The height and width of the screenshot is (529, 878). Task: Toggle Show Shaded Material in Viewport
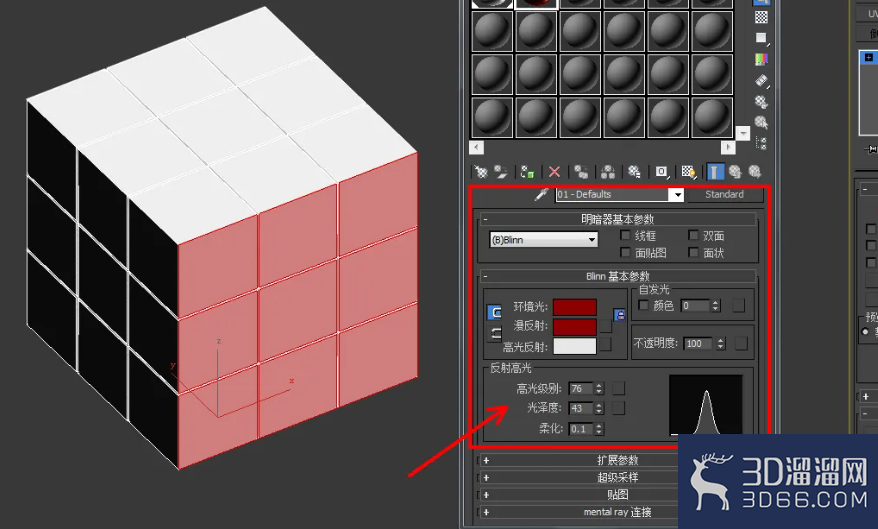point(688,172)
